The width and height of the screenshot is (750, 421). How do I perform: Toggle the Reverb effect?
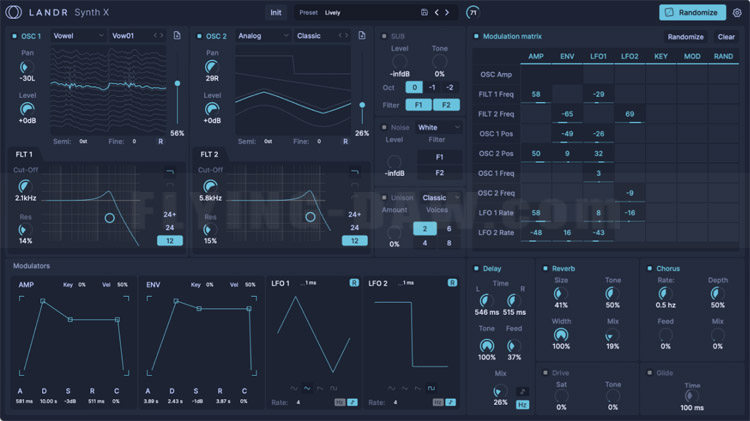(545, 268)
